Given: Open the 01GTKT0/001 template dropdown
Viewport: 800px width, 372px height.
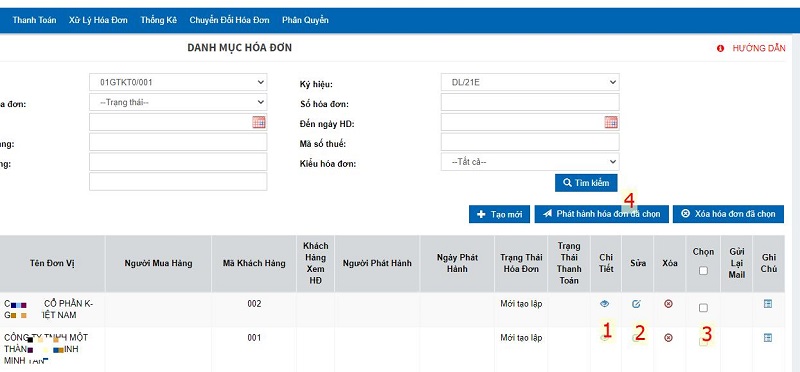Looking at the screenshot, I should click(x=178, y=82).
